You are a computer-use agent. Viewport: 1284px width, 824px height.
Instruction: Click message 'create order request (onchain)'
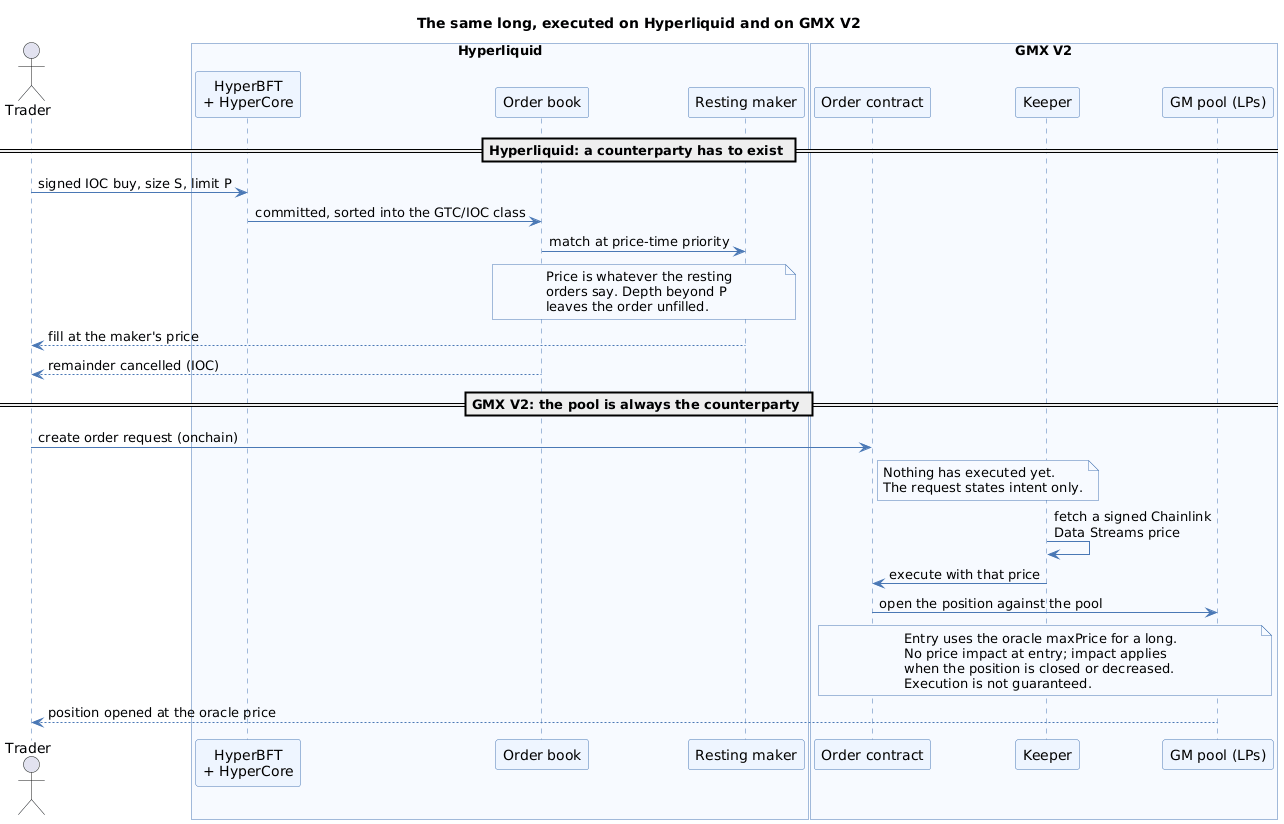pos(138,439)
